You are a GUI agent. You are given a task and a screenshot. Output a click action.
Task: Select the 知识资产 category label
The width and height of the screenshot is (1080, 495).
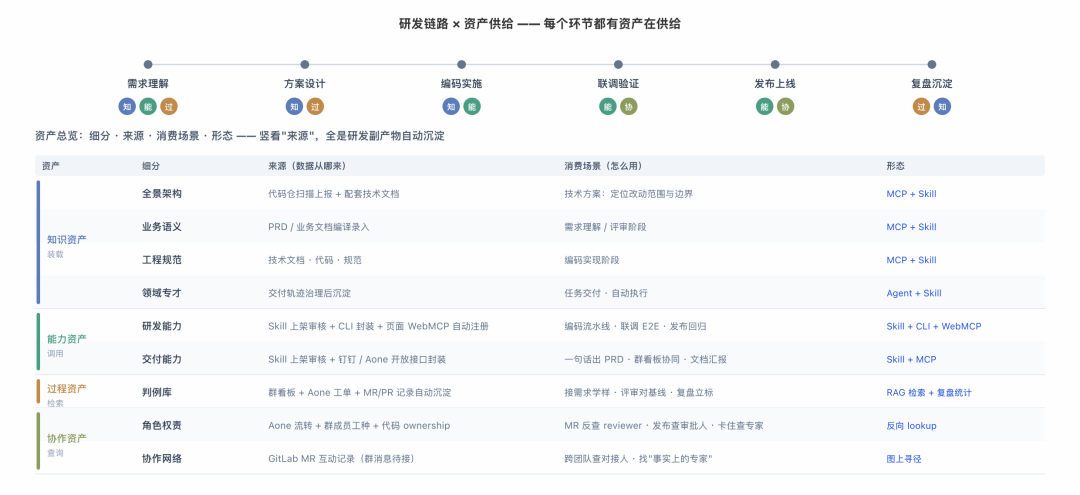tap(67, 240)
